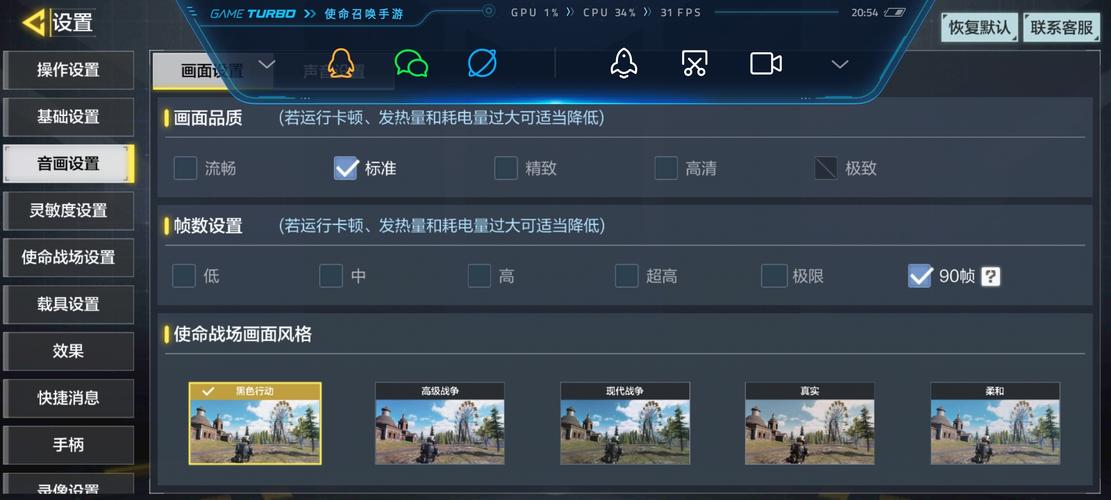Set frame rate to 超高
The image size is (1111, 500).
point(626,276)
